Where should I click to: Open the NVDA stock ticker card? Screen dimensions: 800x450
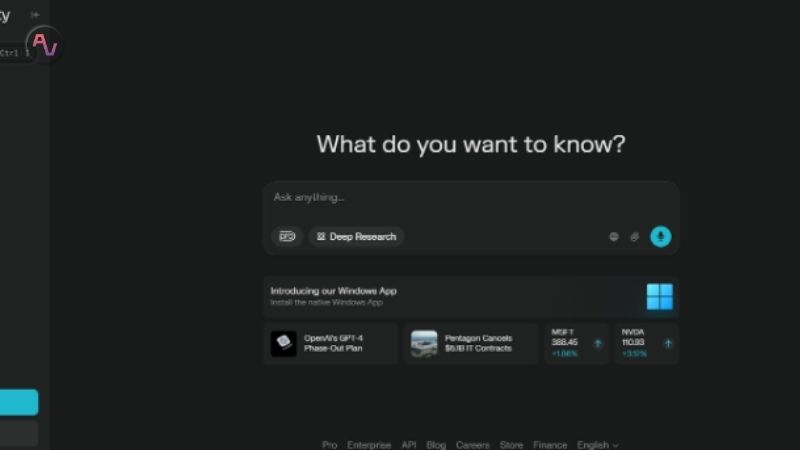point(646,343)
